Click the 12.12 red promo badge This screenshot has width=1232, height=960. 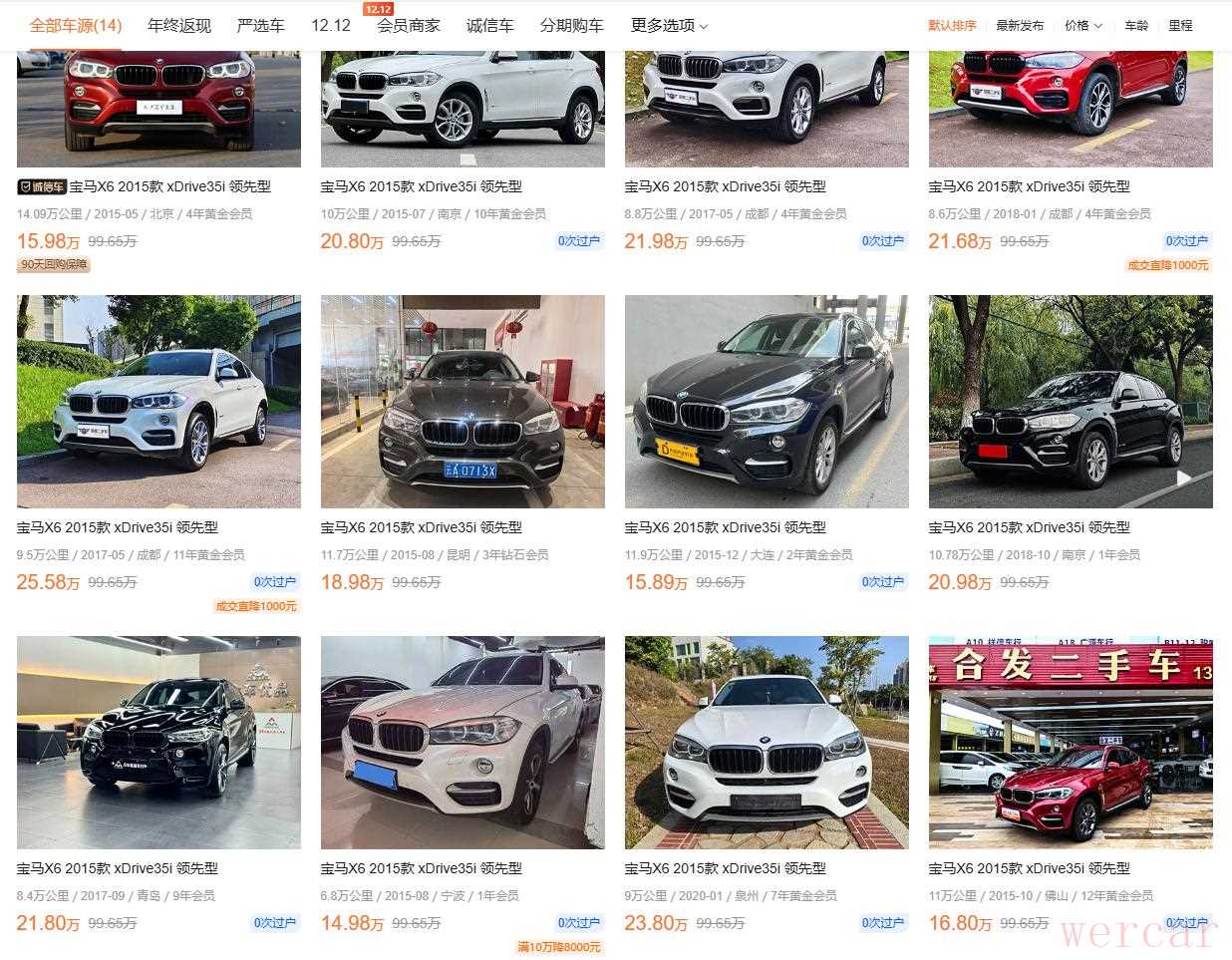(378, 9)
